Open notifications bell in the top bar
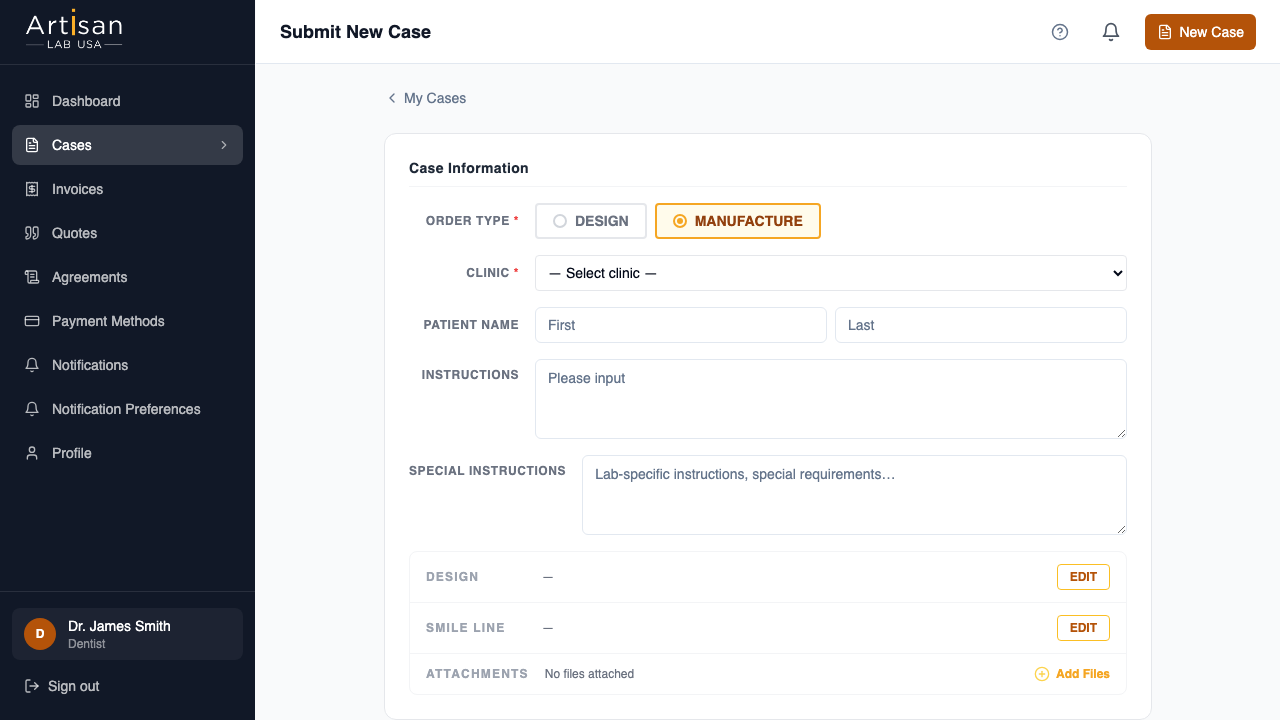Image resolution: width=1280 pixels, height=720 pixels. click(1110, 32)
